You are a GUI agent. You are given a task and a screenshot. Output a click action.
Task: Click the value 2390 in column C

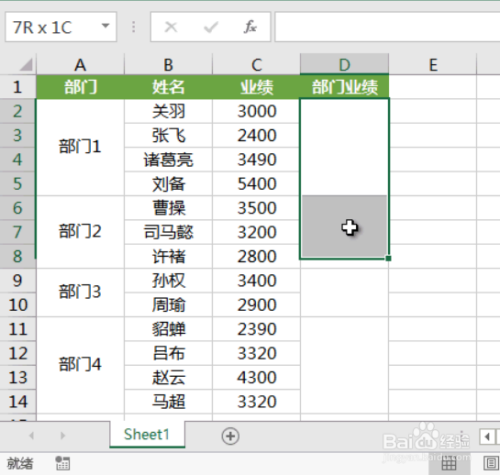[256, 329]
